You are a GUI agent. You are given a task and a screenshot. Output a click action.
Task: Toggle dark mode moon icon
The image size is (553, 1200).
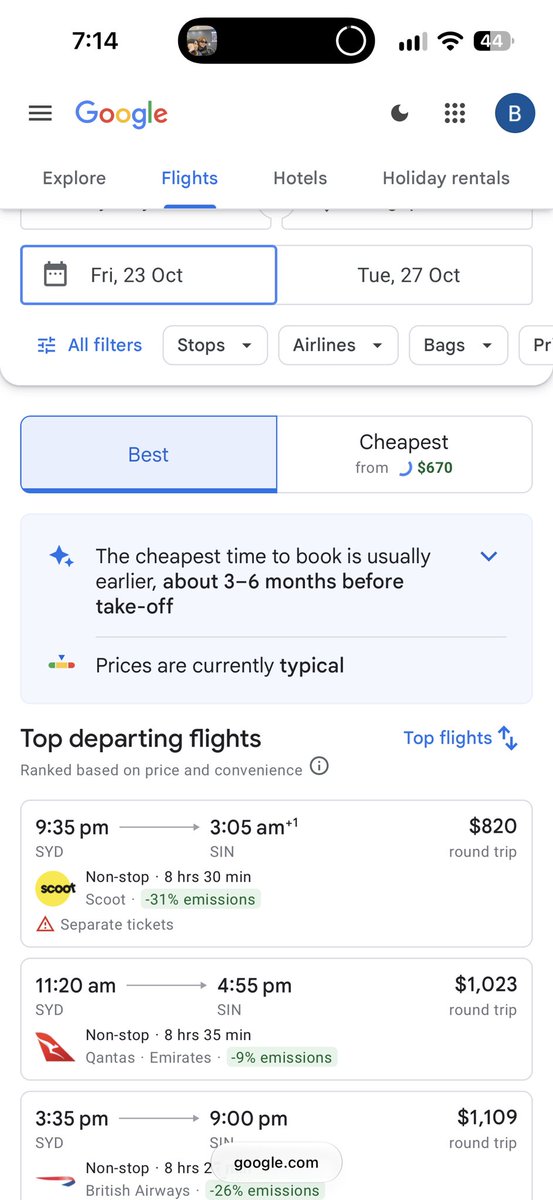point(400,114)
